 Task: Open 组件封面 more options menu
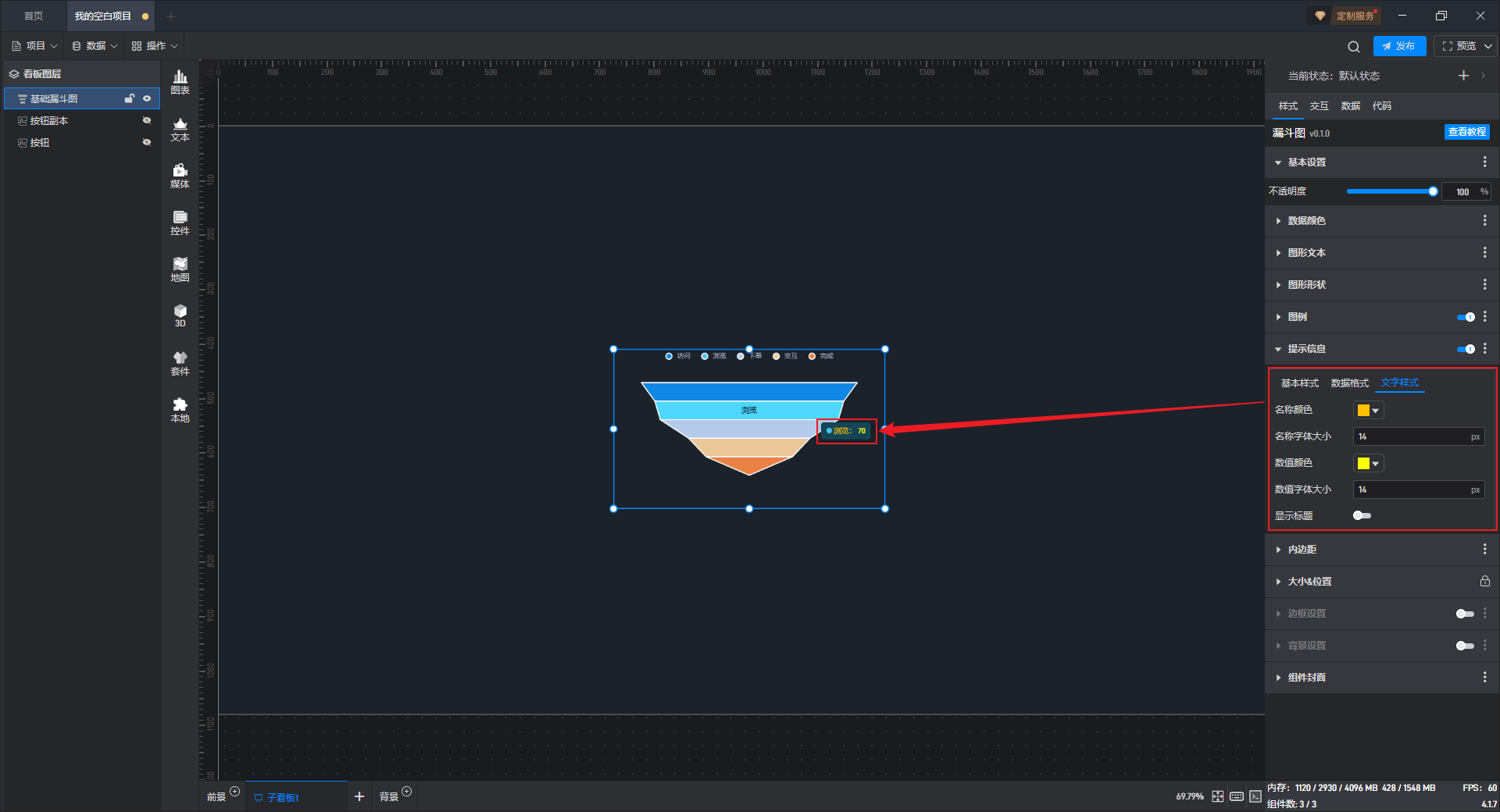[x=1484, y=678]
